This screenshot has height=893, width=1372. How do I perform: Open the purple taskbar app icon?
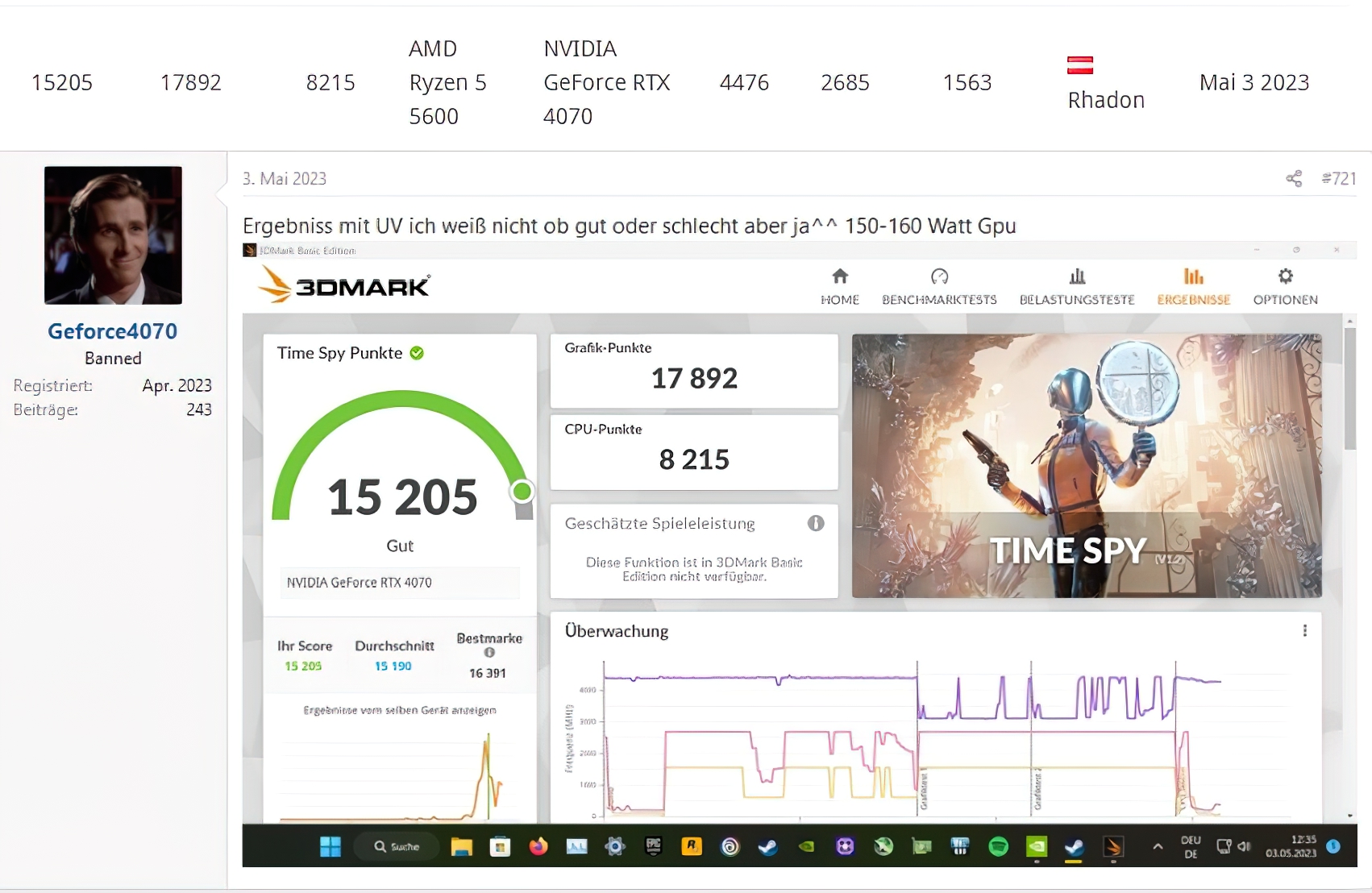point(845,846)
